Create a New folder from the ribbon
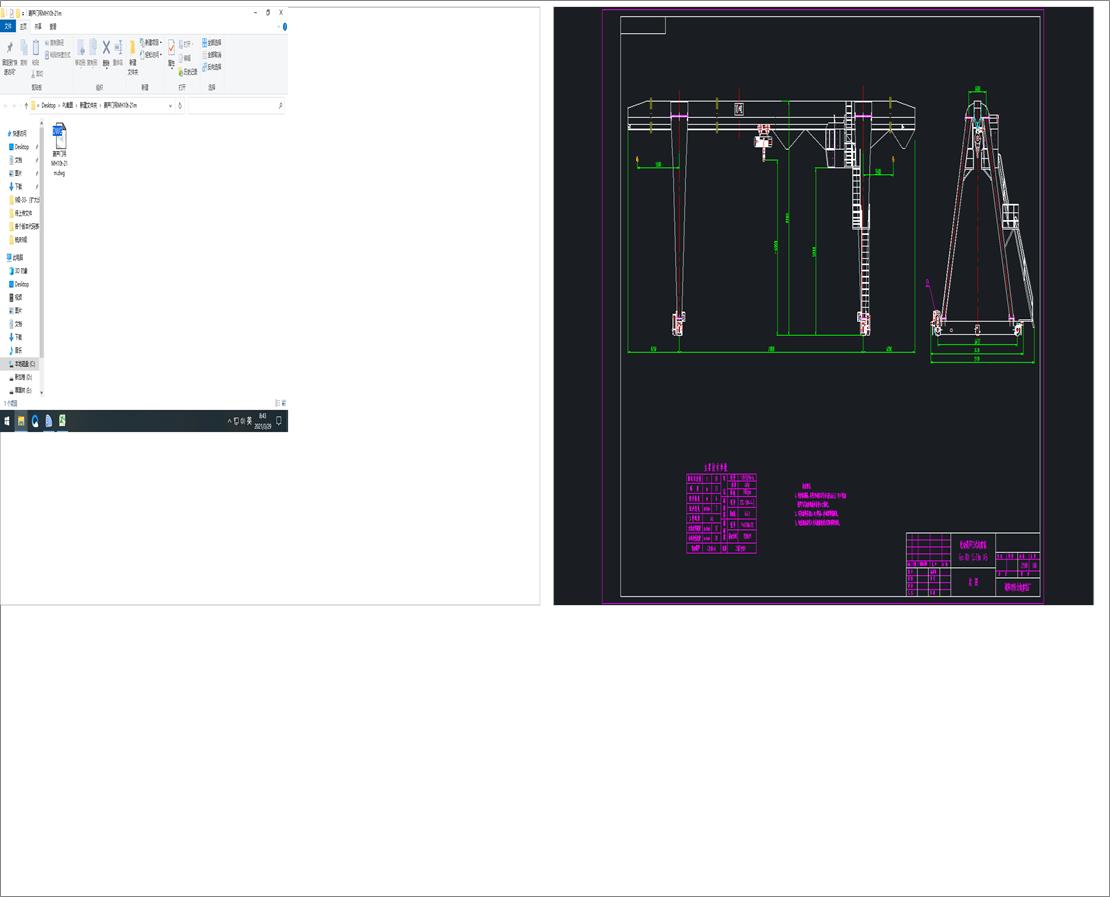1110x897 pixels. click(x=132, y=57)
